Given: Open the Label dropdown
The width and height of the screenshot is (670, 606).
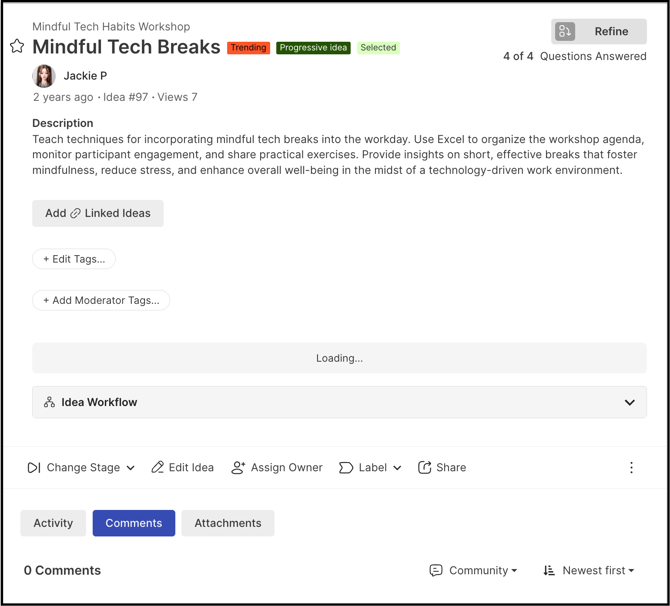Looking at the screenshot, I should [370, 468].
